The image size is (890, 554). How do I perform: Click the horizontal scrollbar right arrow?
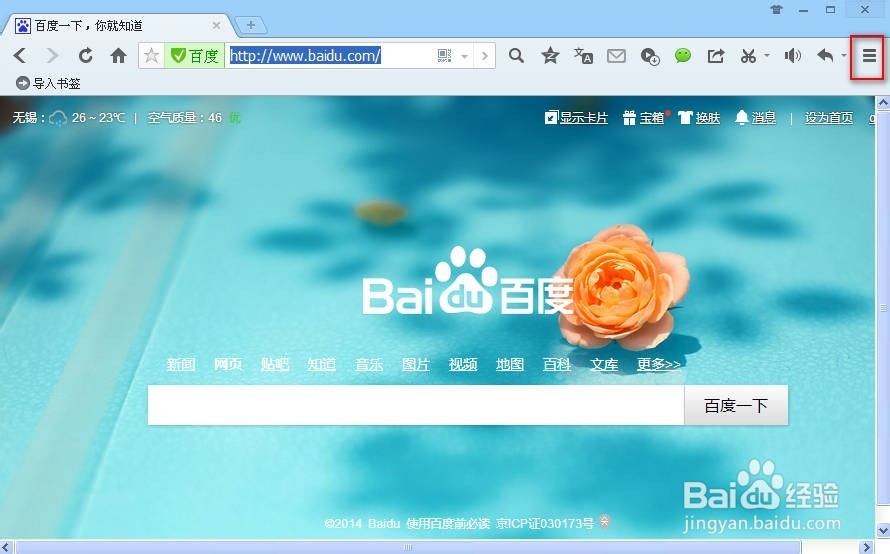(867, 547)
